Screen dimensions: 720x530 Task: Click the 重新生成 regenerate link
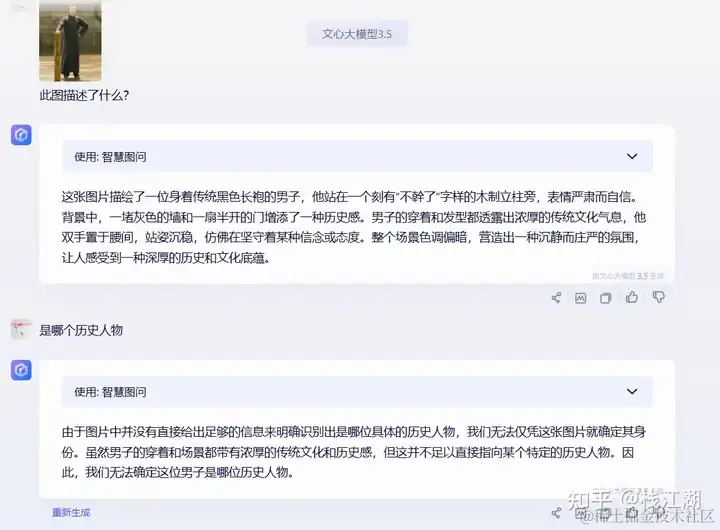[x=71, y=512]
